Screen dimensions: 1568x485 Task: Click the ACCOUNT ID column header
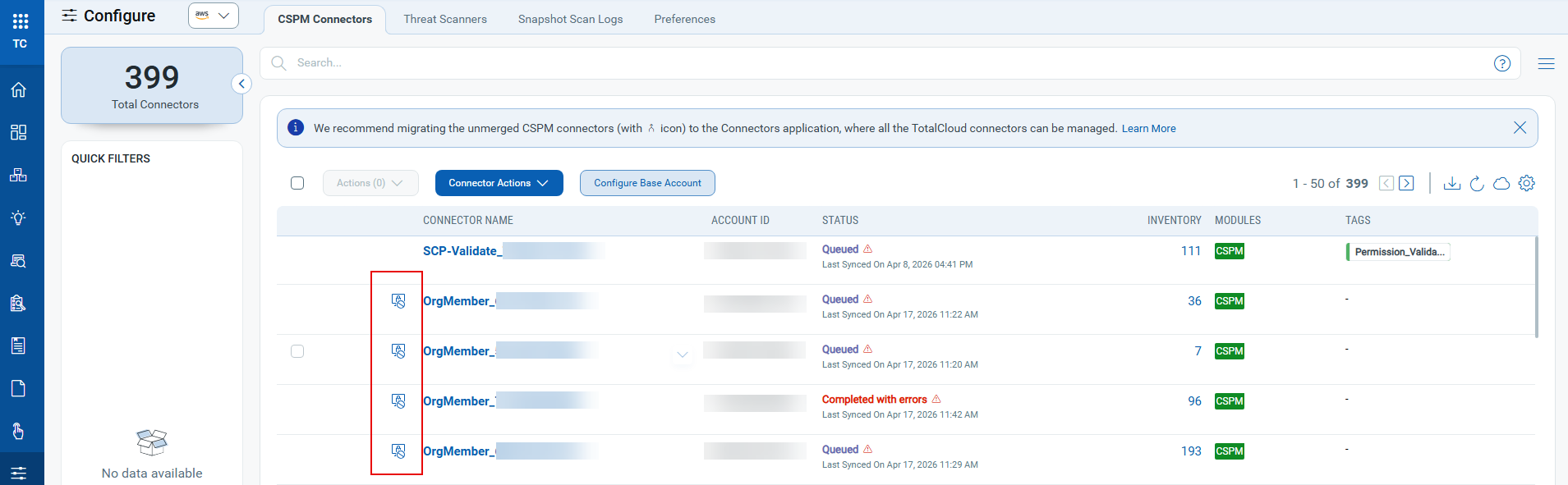(740, 221)
